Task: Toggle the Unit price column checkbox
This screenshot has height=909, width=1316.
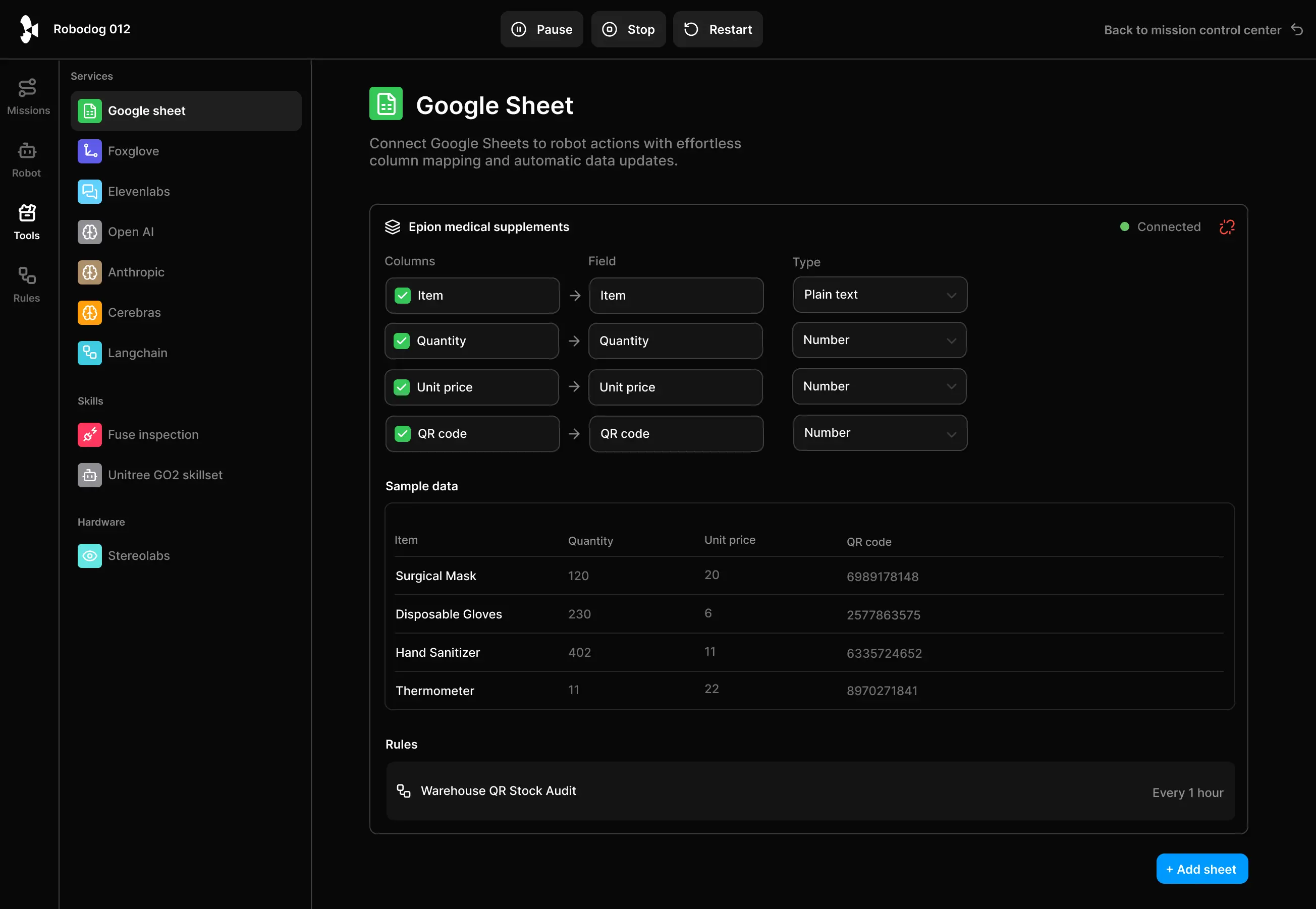Action: (402, 387)
